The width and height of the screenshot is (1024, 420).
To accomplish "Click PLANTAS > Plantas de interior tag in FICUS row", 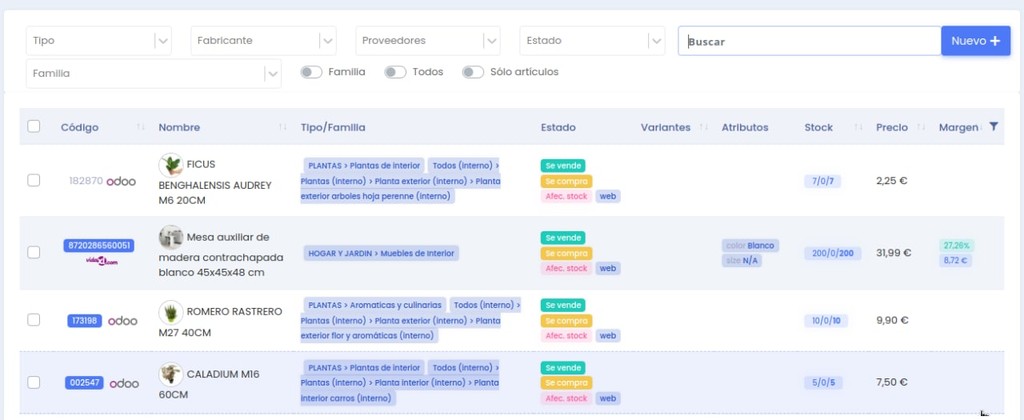I will [364, 166].
